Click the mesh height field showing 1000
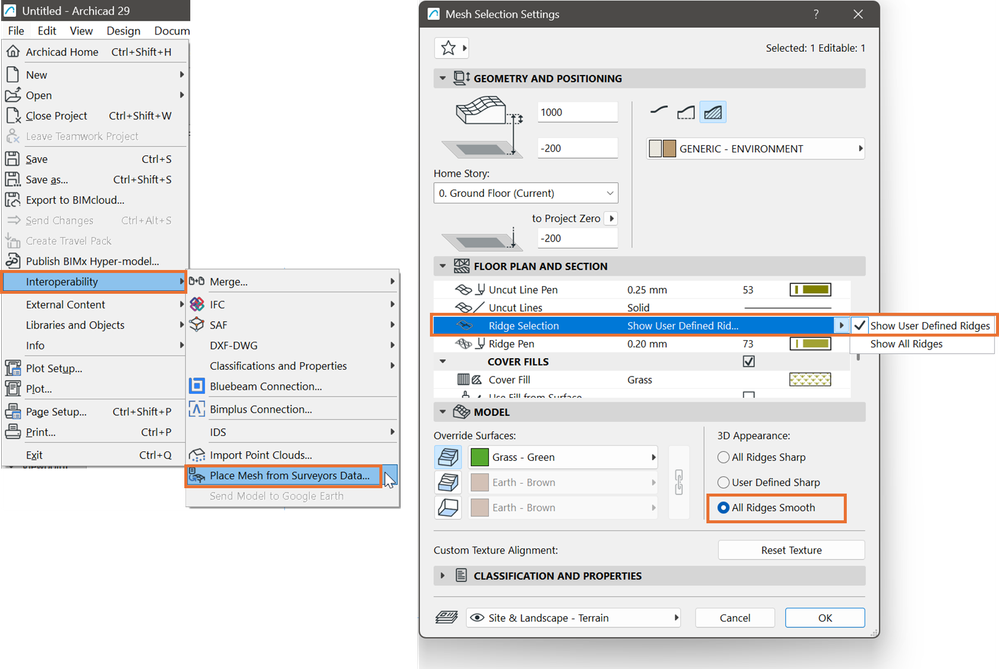The width and height of the screenshot is (999, 669). point(577,112)
